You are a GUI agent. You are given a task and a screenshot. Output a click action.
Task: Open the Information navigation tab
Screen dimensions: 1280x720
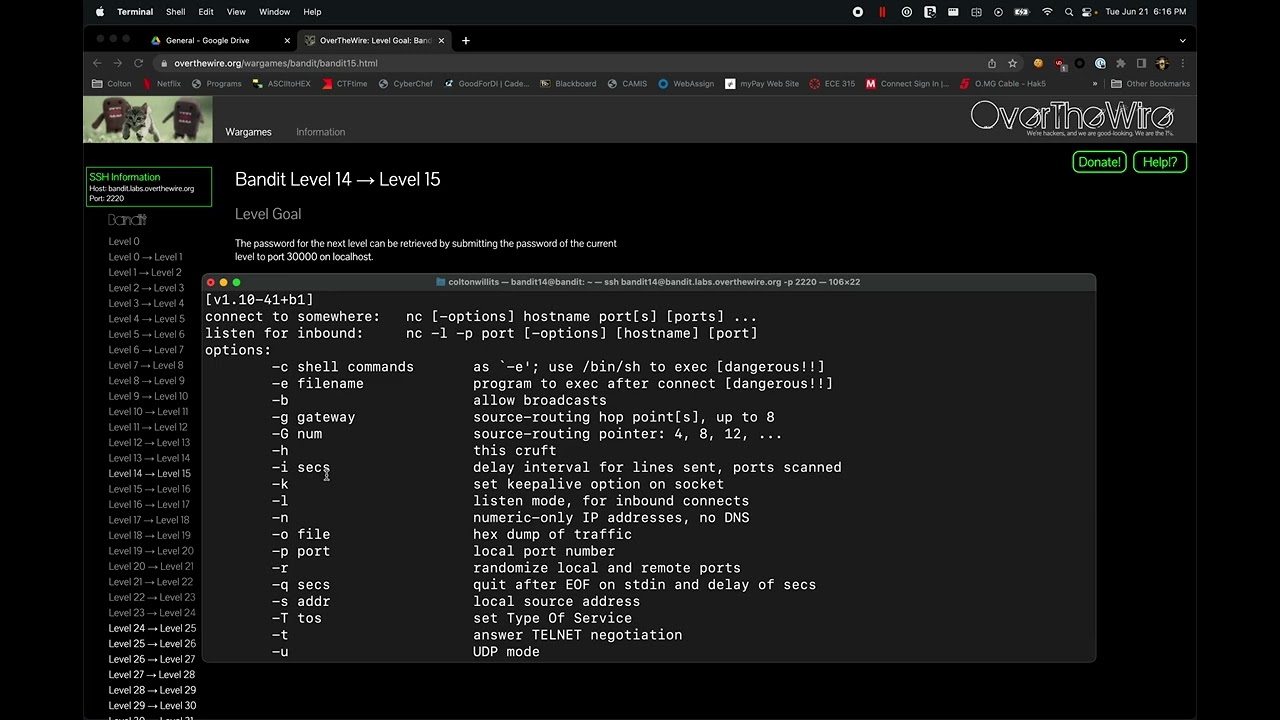click(320, 132)
